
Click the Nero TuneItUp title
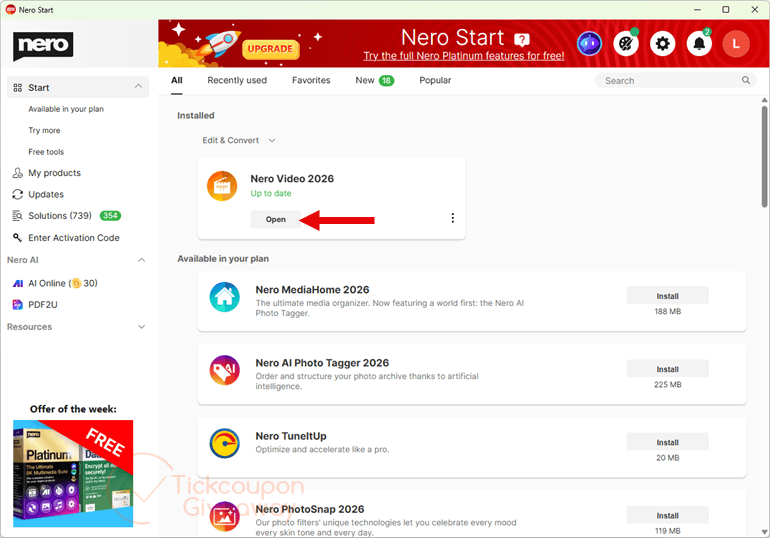point(291,436)
